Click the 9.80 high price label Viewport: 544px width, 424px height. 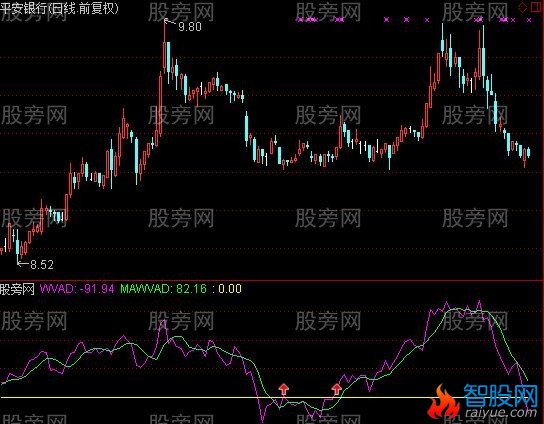click(189, 27)
